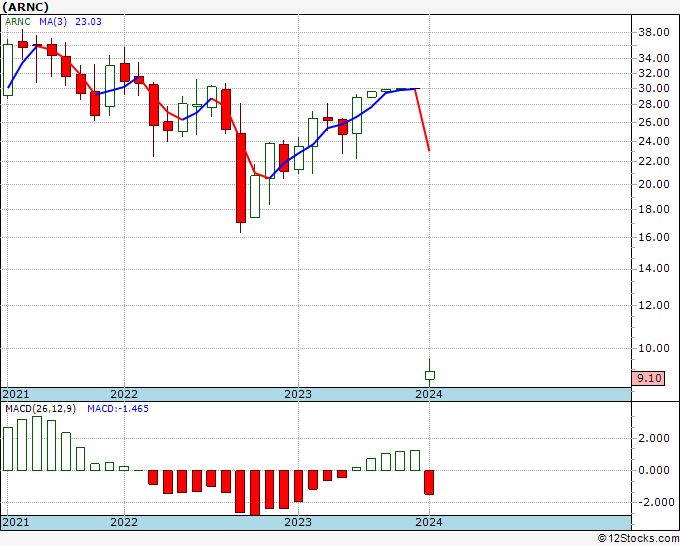Click 2023 on the MACD timeline
680x546 pixels.
(298, 522)
